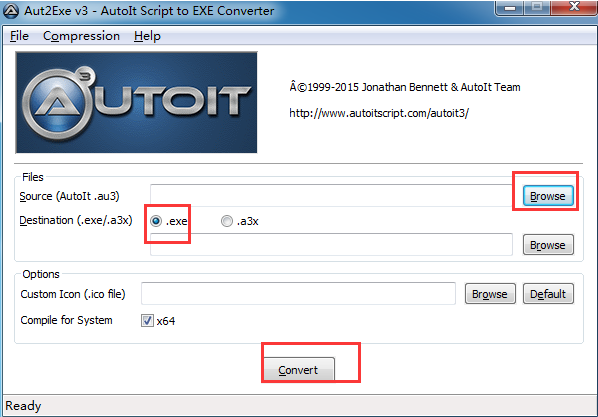The width and height of the screenshot is (598, 417).
Task: Click the AutoIt logo banner
Action: [x=136, y=103]
